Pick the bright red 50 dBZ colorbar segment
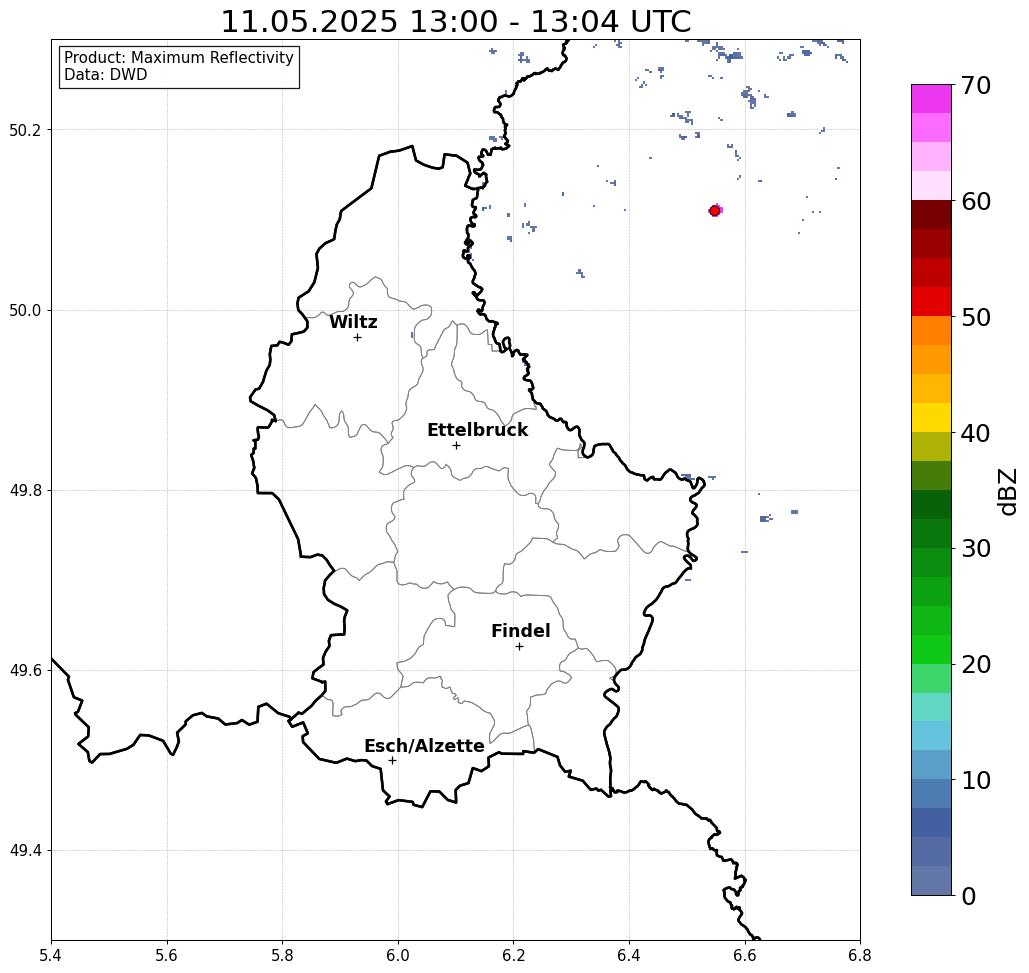Screen dimensions: 1029x973 (931, 302)
